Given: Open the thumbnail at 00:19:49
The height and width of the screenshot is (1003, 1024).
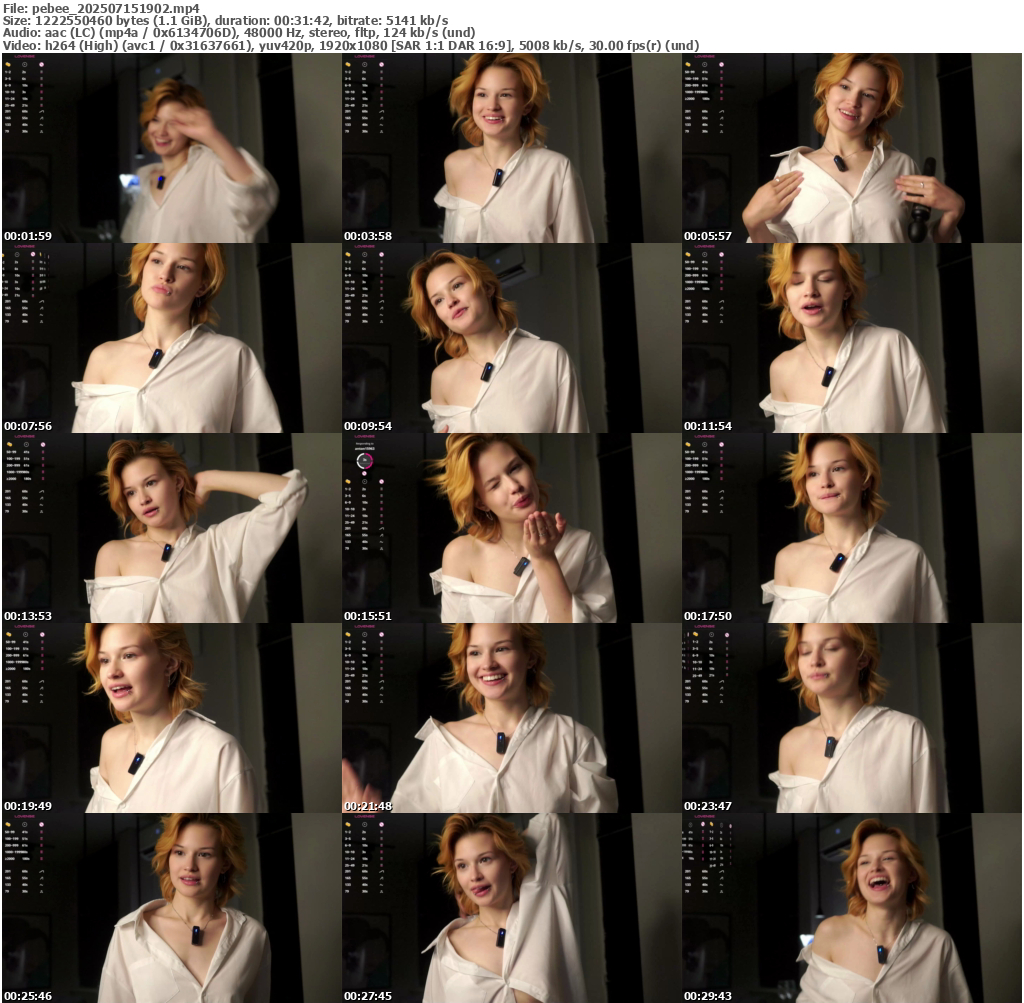Looking at the screenshot, I should pyautogui.click(x=171, y=718).
